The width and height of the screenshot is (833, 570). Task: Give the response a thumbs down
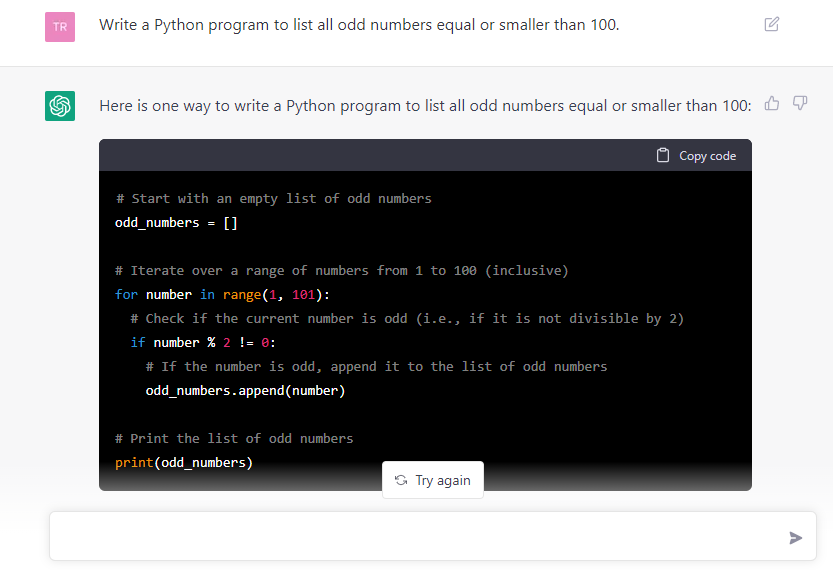[x=800, y=103]
